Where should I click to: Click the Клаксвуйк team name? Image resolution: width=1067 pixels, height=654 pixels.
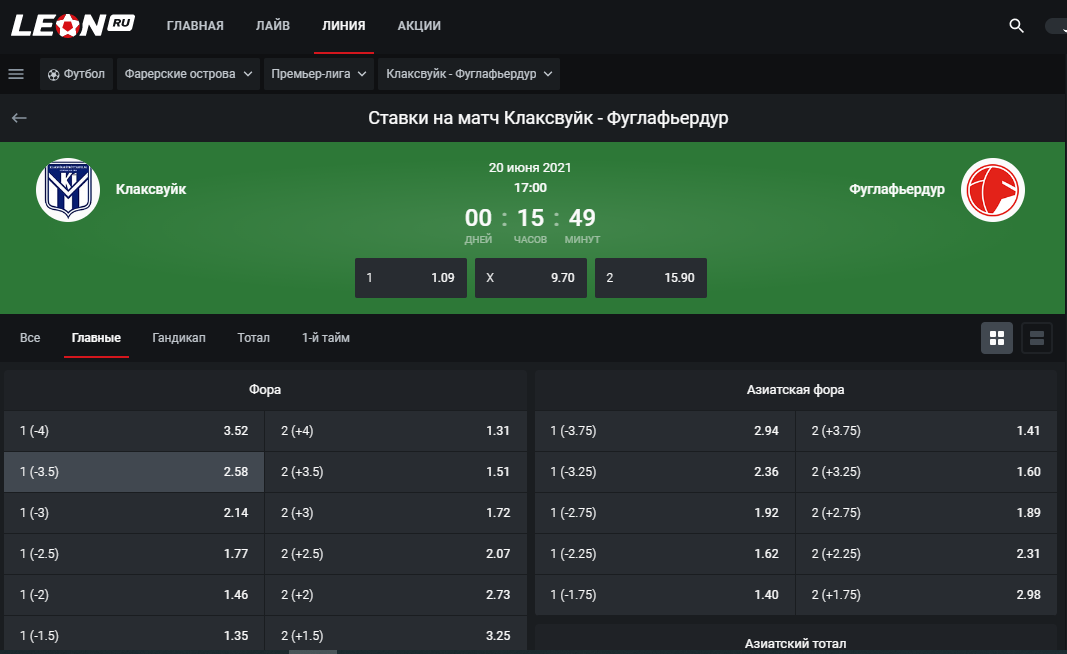151,189
